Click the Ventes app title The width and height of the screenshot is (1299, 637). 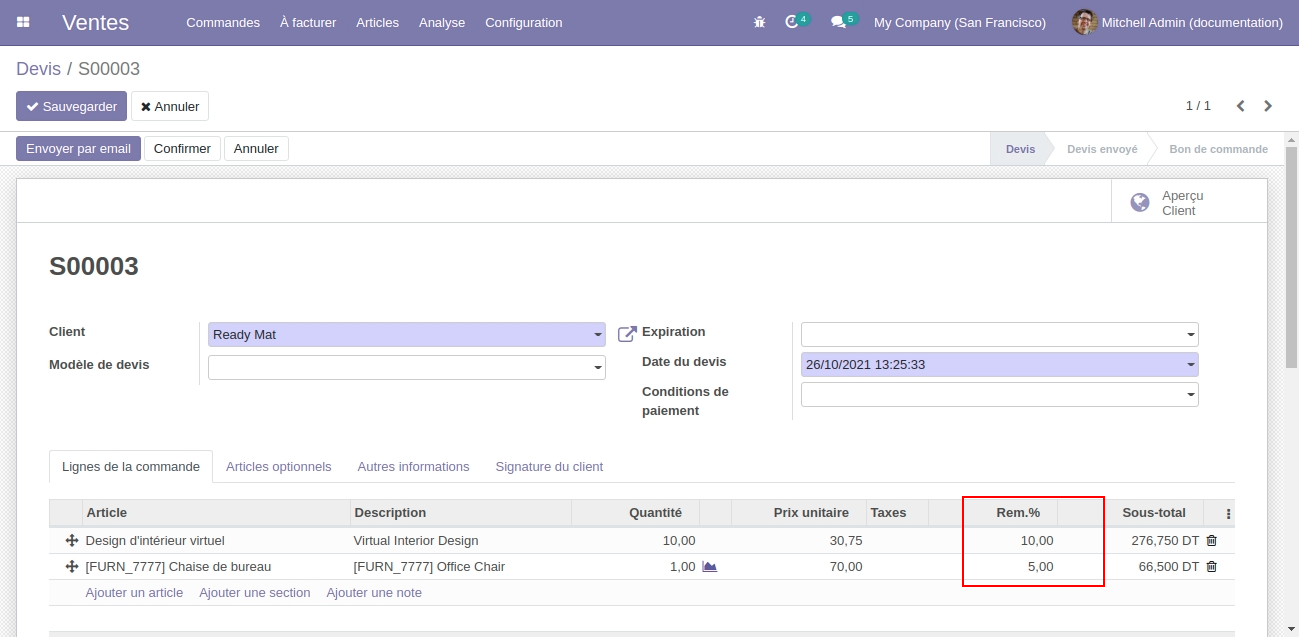(x=95, y=22)
